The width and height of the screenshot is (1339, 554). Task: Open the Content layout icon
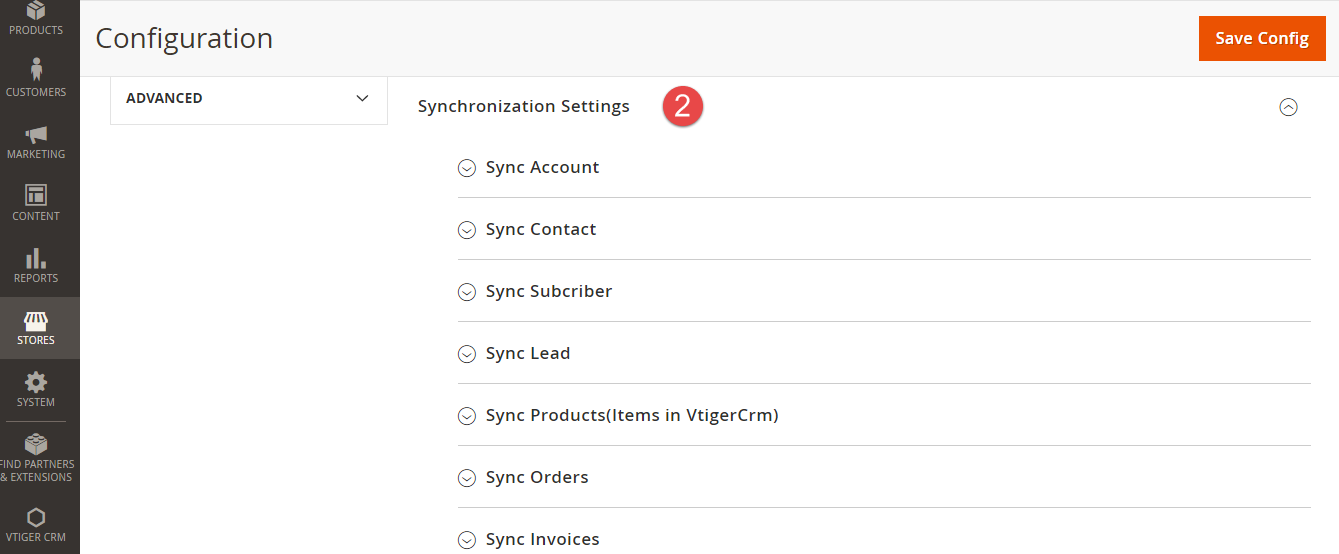(36, 195)
